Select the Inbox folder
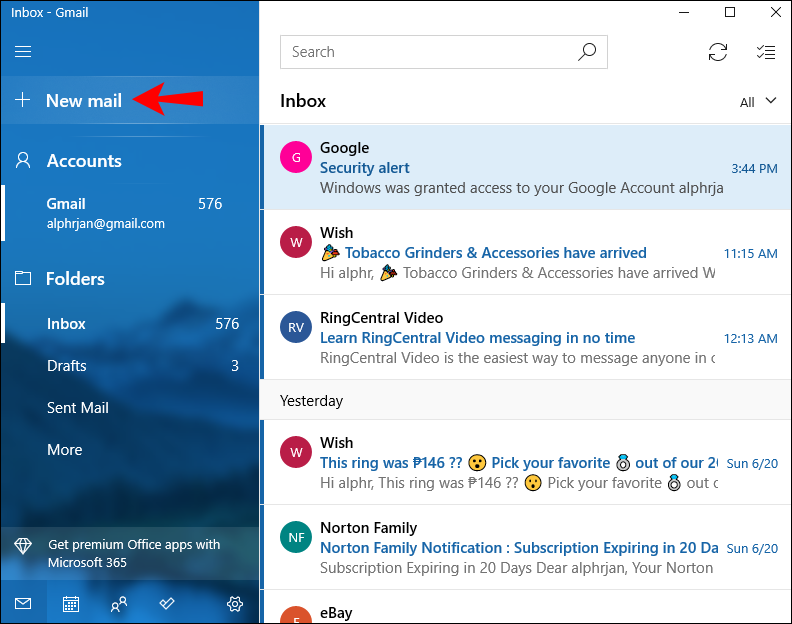The image size is (792, 624). click(x=130, y=323)
